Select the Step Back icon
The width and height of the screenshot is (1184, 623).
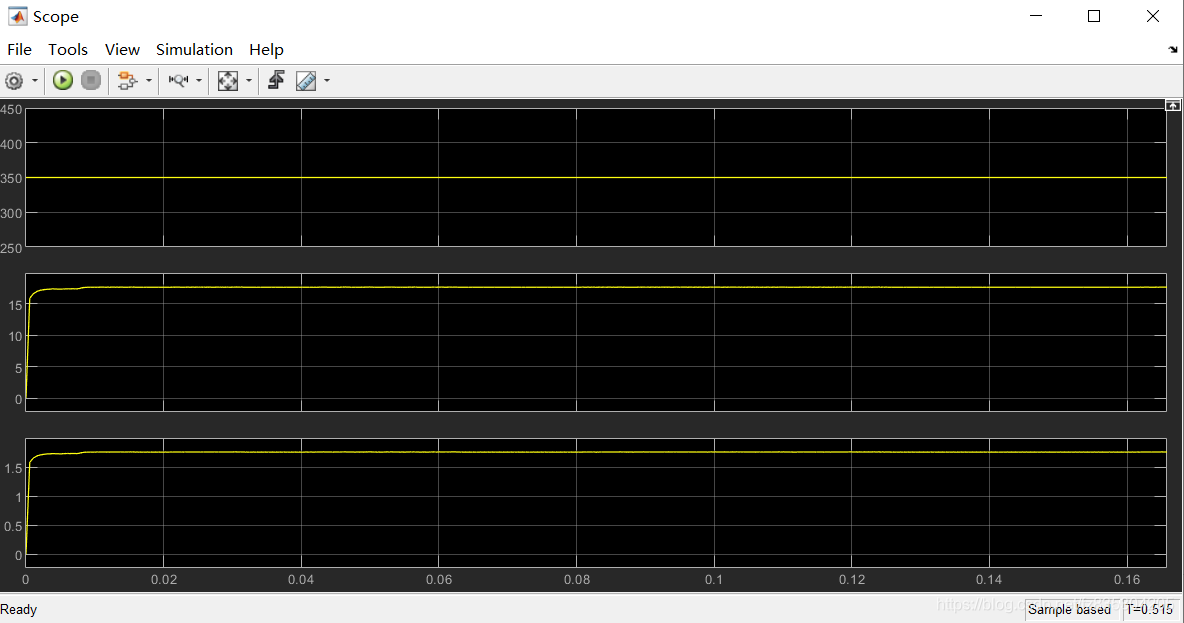(275, 80)
